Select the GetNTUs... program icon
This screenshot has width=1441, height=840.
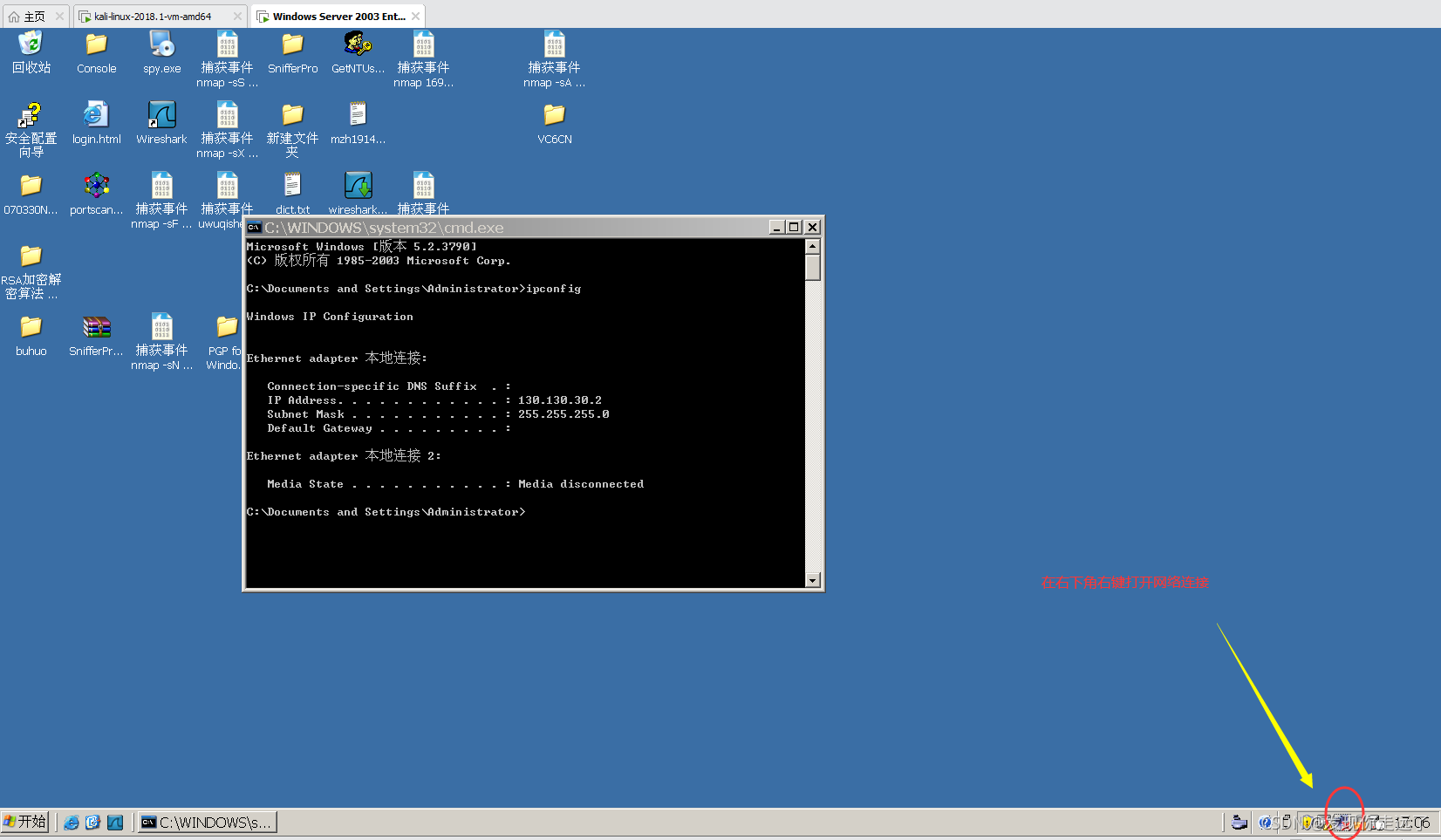[358, 52]
